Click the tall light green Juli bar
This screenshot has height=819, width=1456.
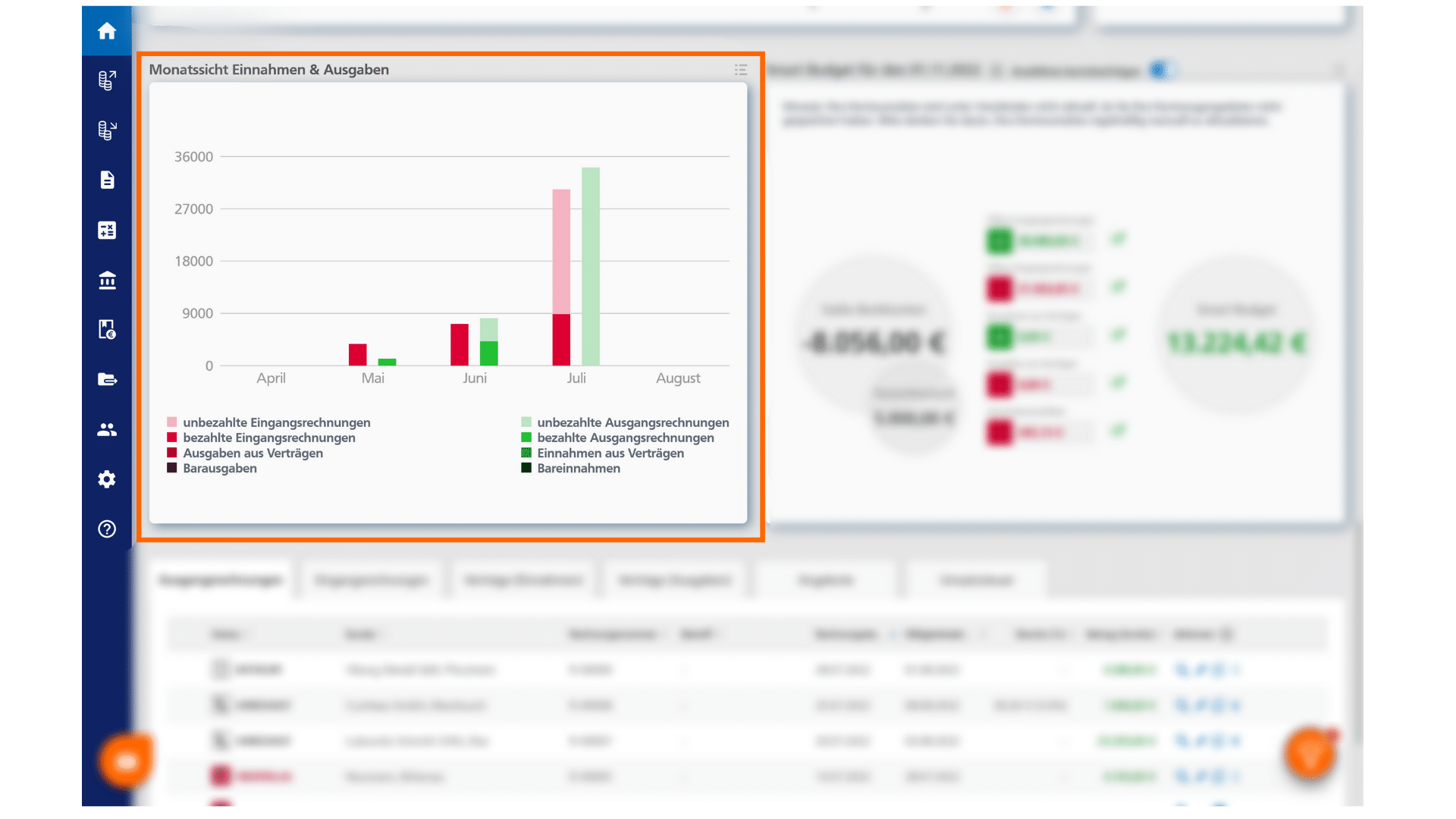(591, 266)
